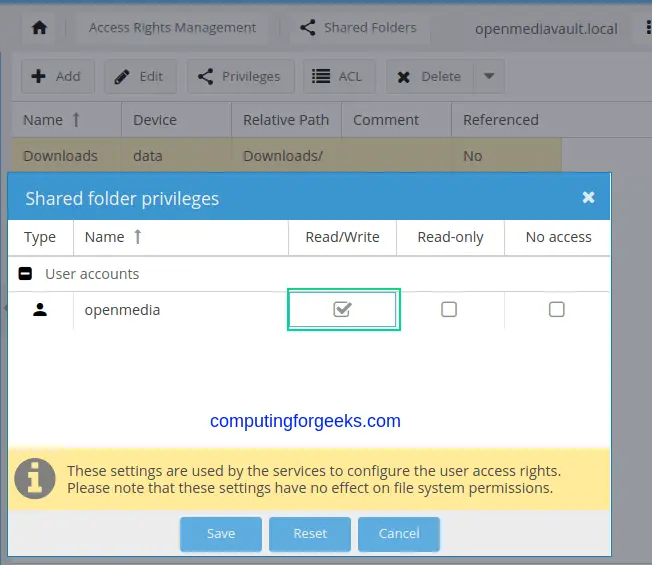This screenshot has width=652, height=565.
Task: Click the Edit pencil button
Action: (141, 76)
